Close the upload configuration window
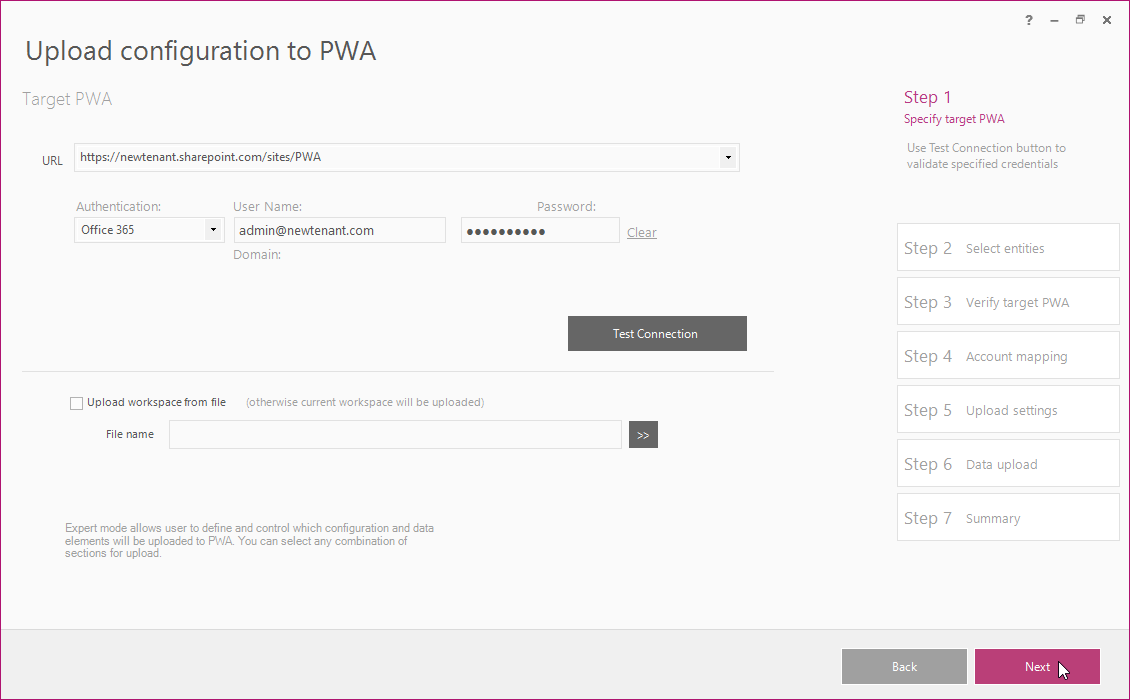The image size is (1130, 700). point(1107,20)
